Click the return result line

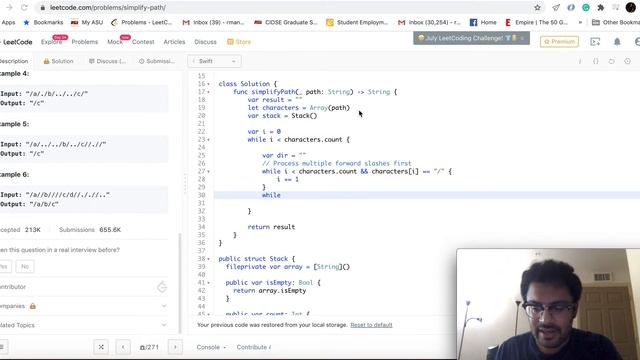[x=271, y=227]
